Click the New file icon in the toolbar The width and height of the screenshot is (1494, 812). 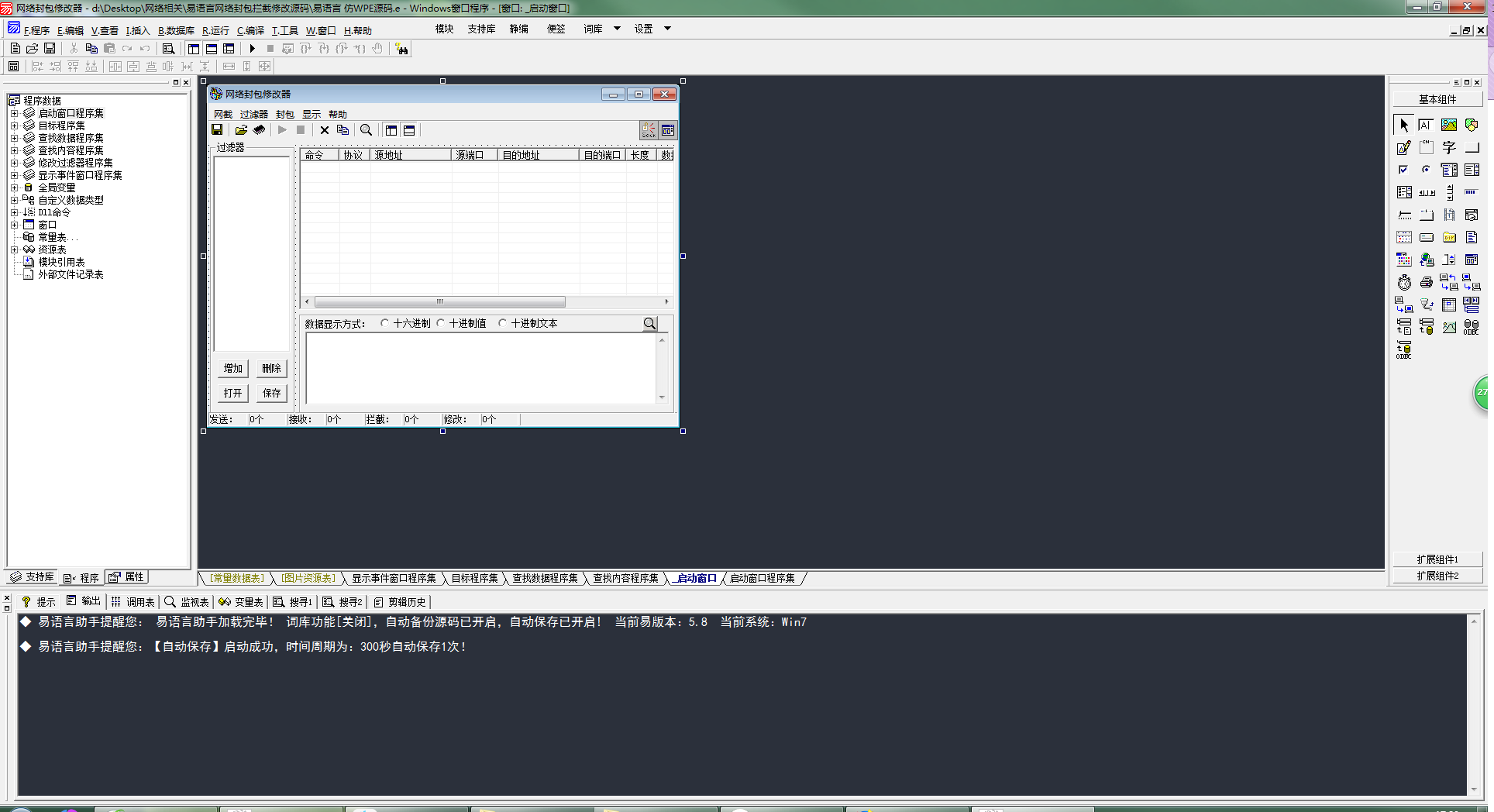coord(15,48)
